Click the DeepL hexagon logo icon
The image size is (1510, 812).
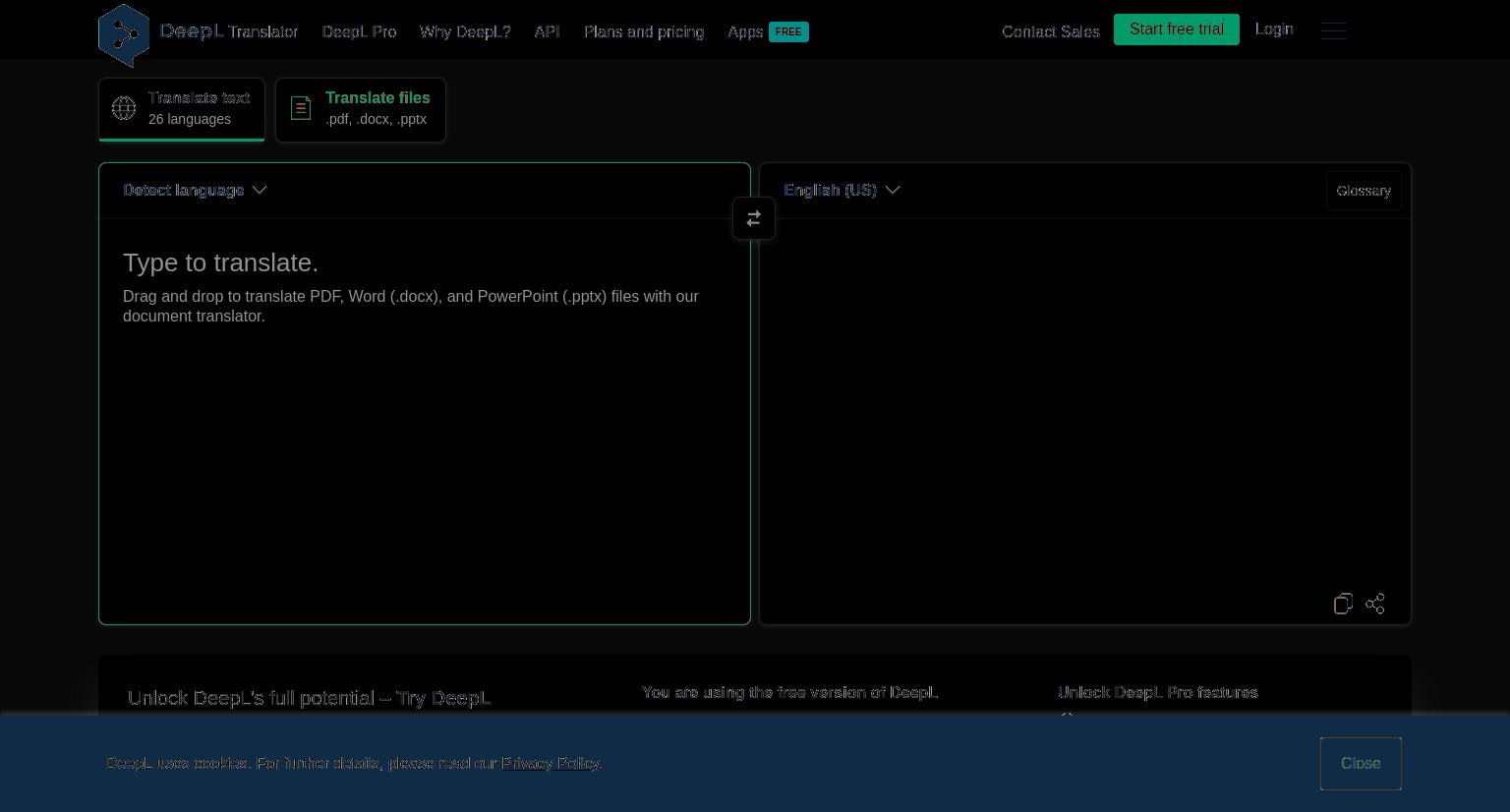(x=124, y=35)
